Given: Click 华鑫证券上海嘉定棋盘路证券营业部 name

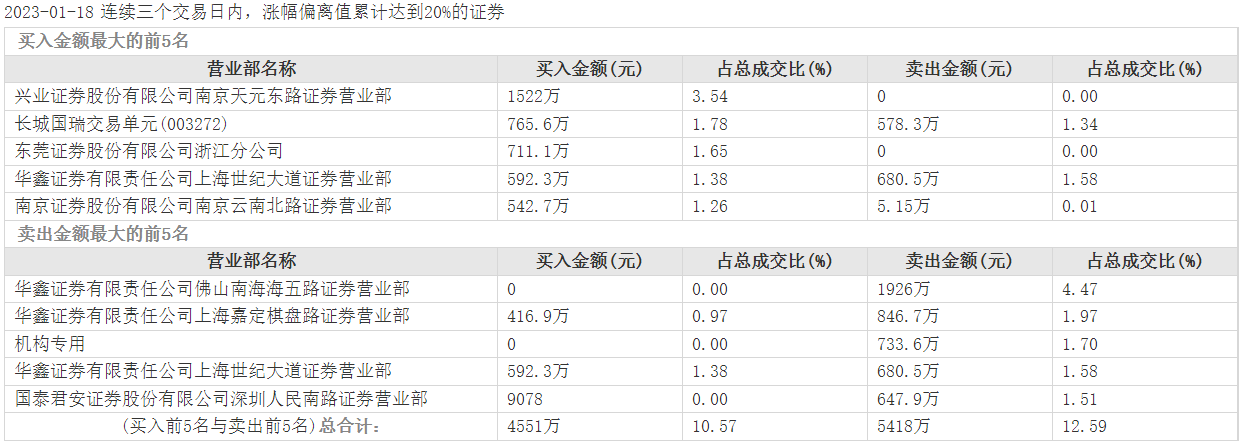Looking at the screenshot, I should pyautogui.click(x=212, y=316).
